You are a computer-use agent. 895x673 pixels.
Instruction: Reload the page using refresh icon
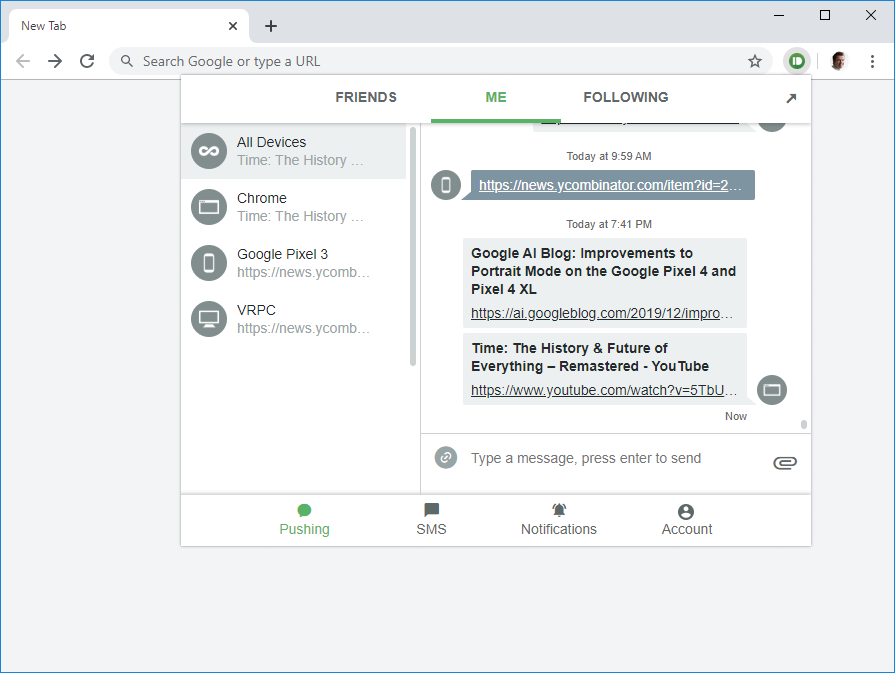click(87, 61)
